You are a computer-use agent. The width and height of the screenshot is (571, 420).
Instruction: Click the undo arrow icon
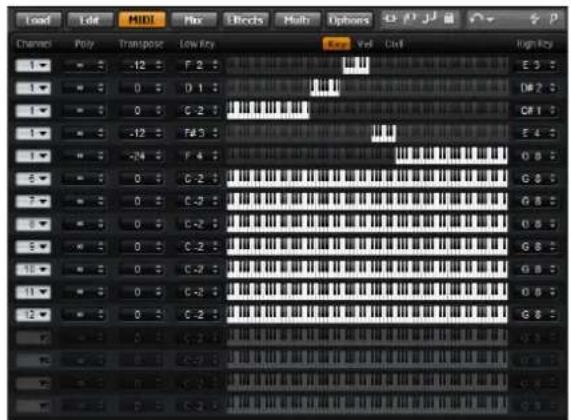click(x=477, y=19)
